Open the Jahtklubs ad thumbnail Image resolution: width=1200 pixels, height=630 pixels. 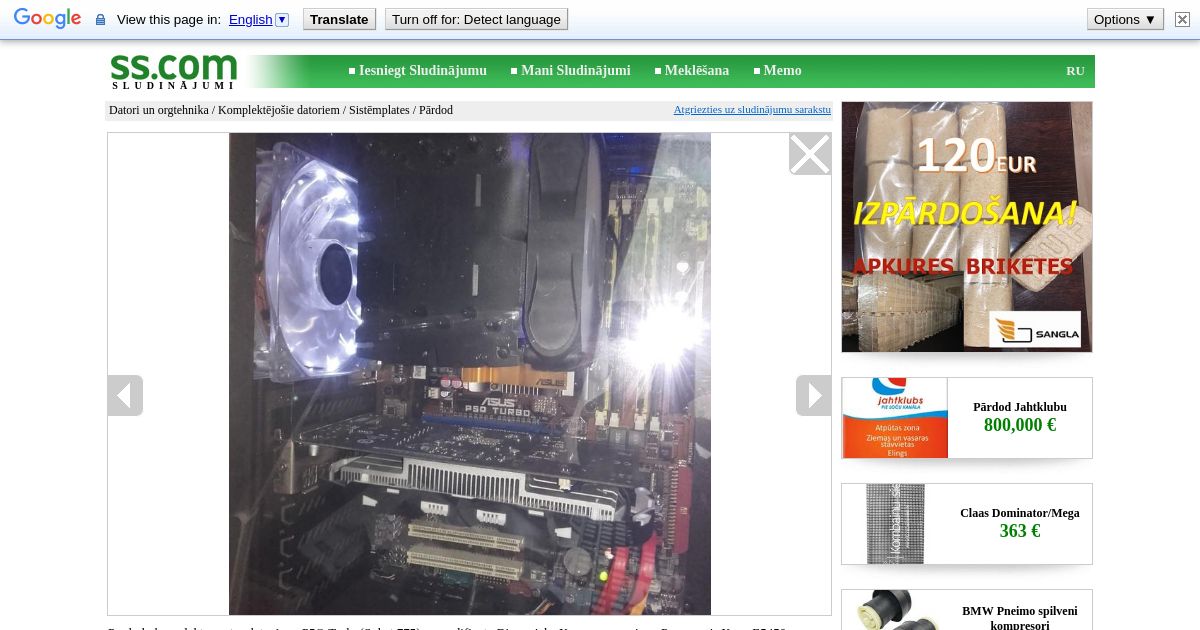895,418
